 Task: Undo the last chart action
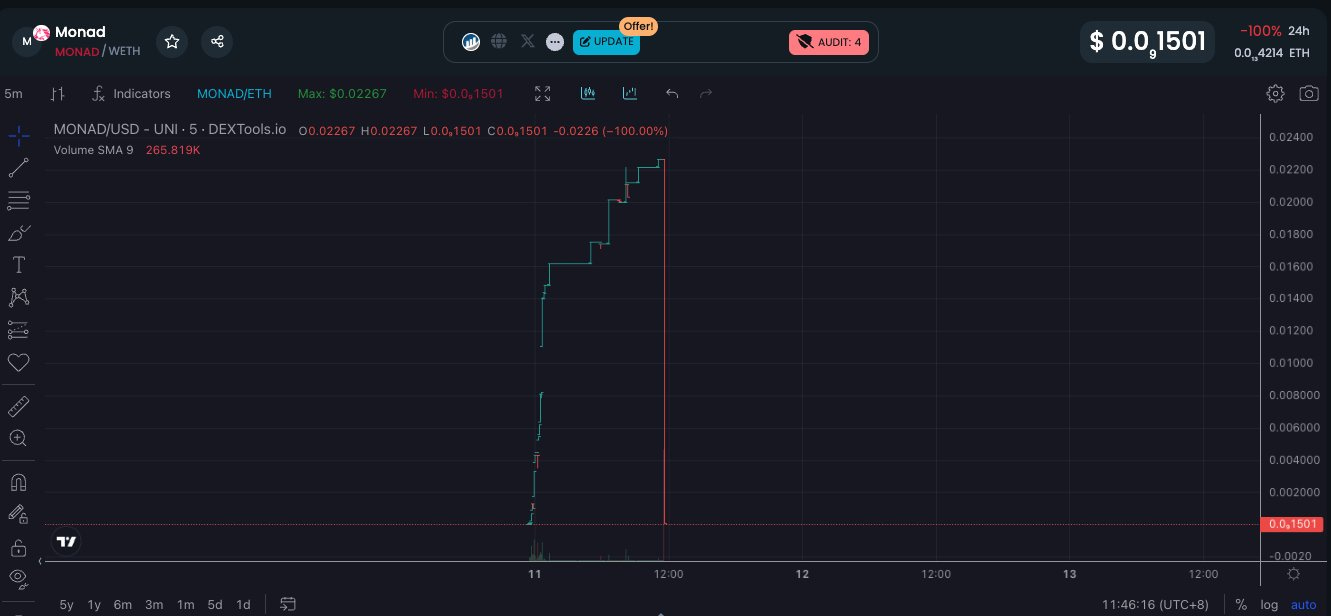click(672, 93)
